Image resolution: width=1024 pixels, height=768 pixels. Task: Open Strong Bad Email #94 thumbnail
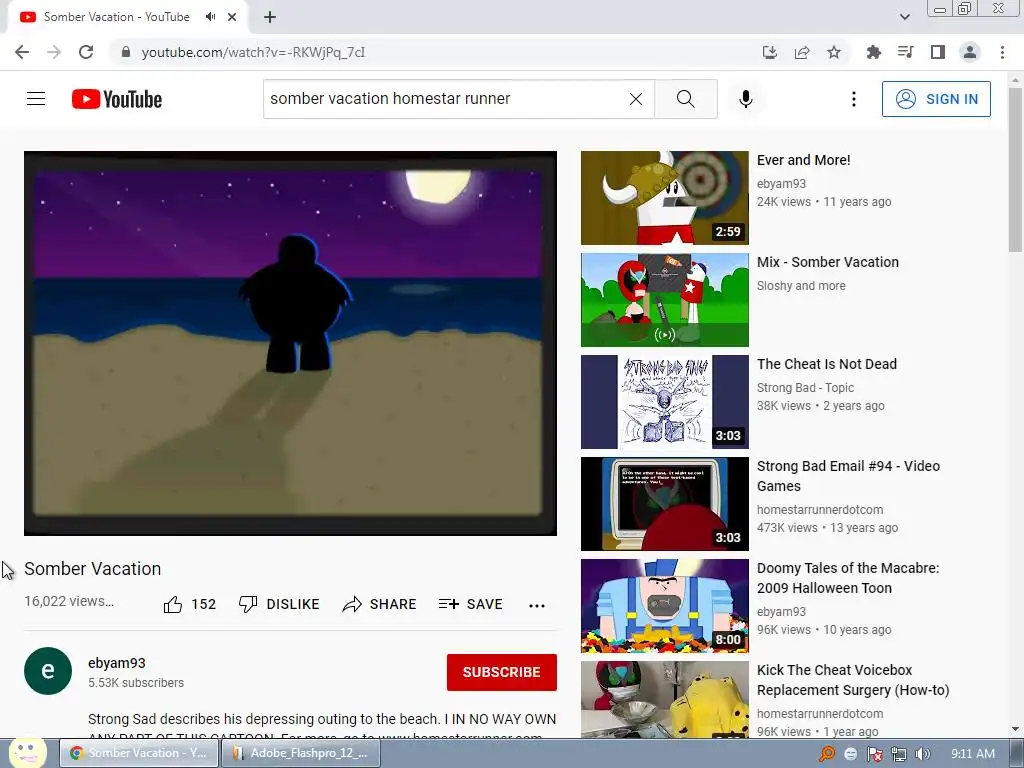pyautogui.click(x=664, y=504)
